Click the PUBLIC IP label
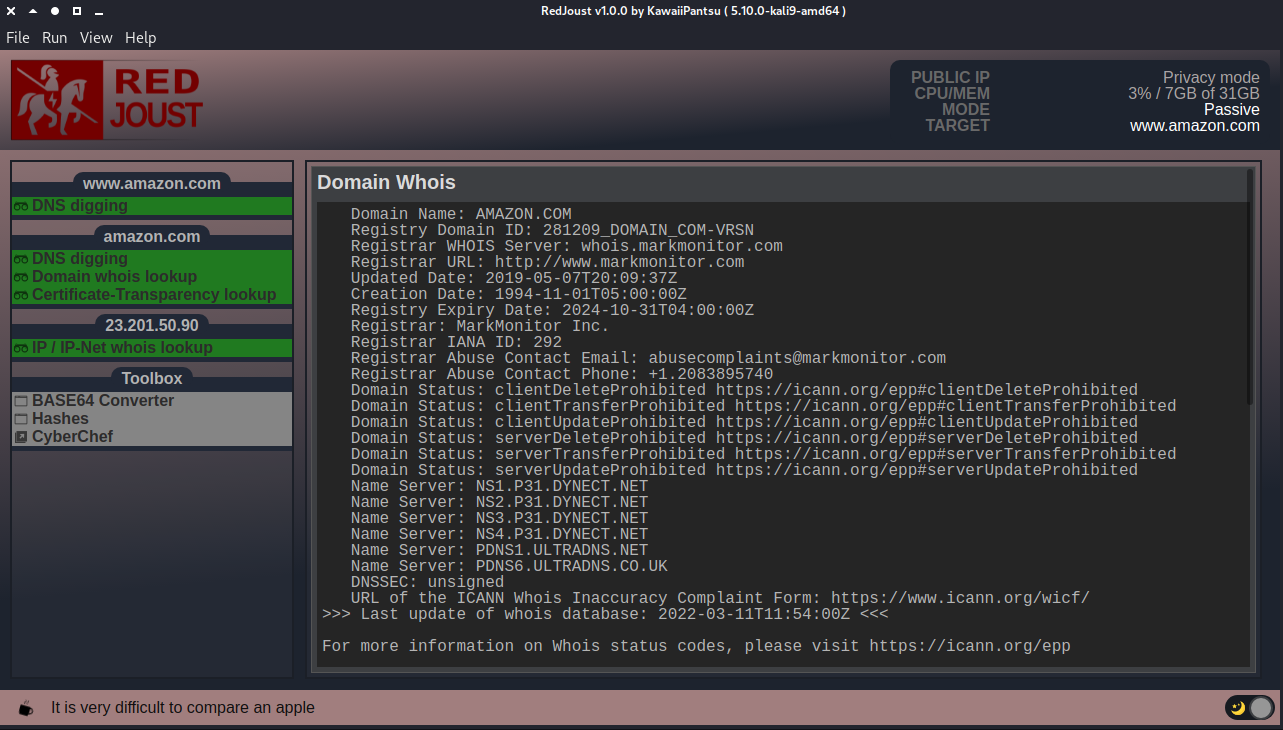 pyautogui.click(x=950, y=78)
